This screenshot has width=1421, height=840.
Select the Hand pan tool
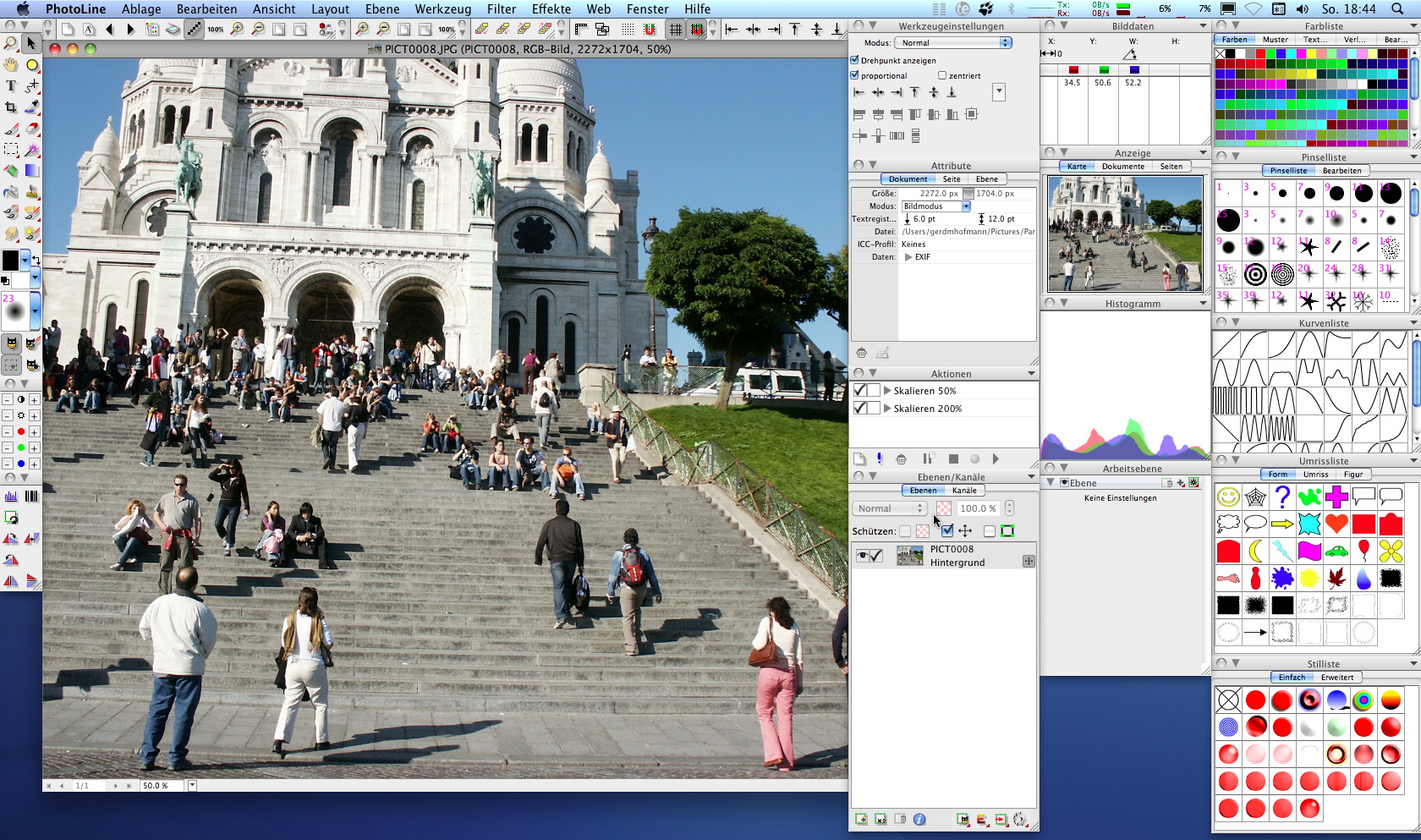11,64
